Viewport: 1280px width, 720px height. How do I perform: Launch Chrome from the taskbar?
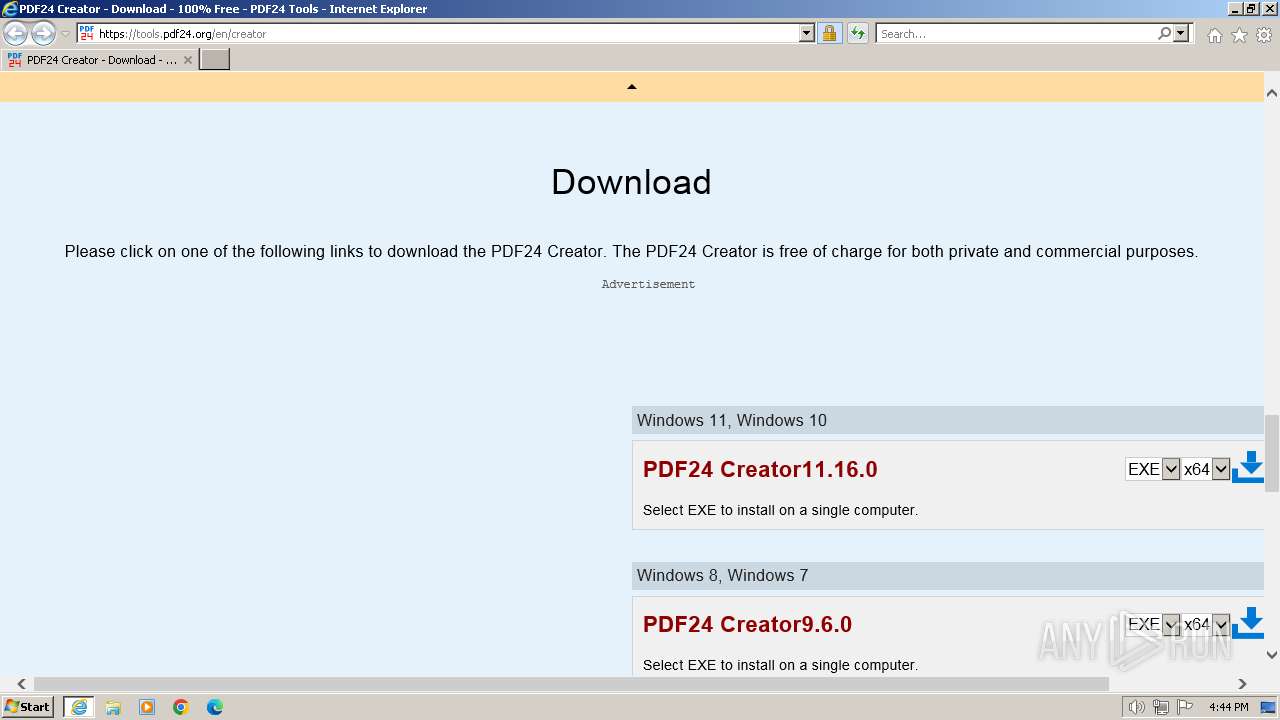[x=181, y=707]
